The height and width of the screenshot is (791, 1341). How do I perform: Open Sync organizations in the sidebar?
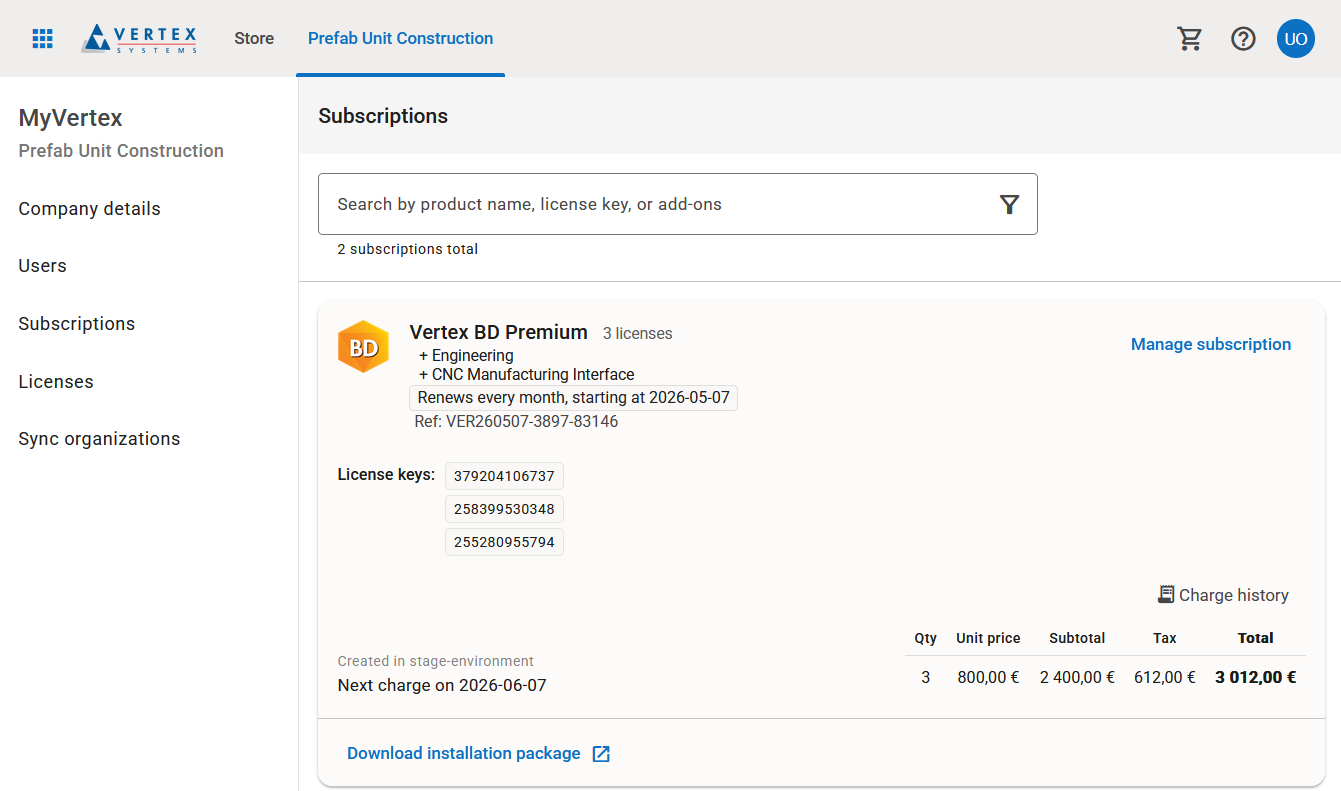(x=100, y=439)
